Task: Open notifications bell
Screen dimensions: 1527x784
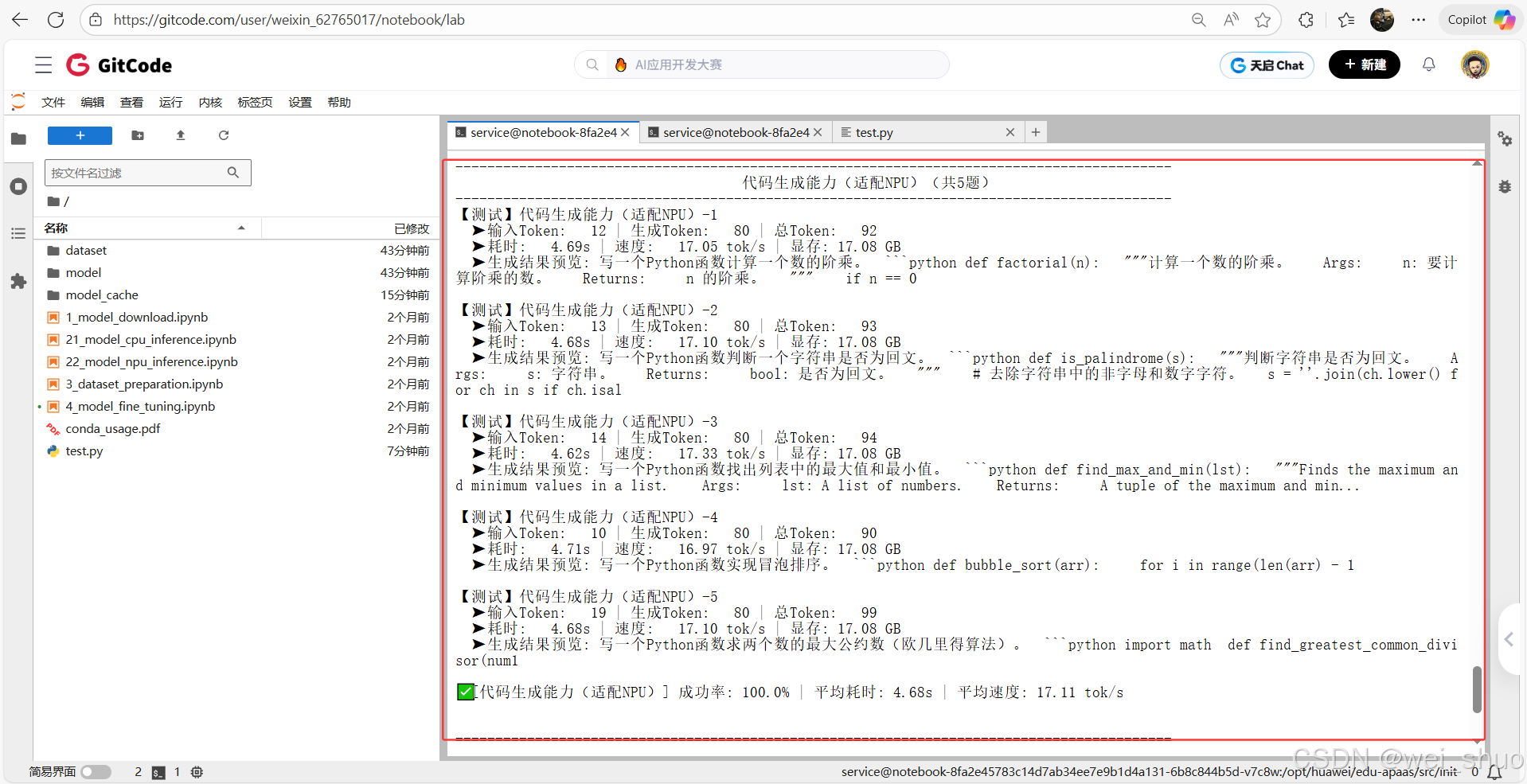Action: pos(1429,64)
